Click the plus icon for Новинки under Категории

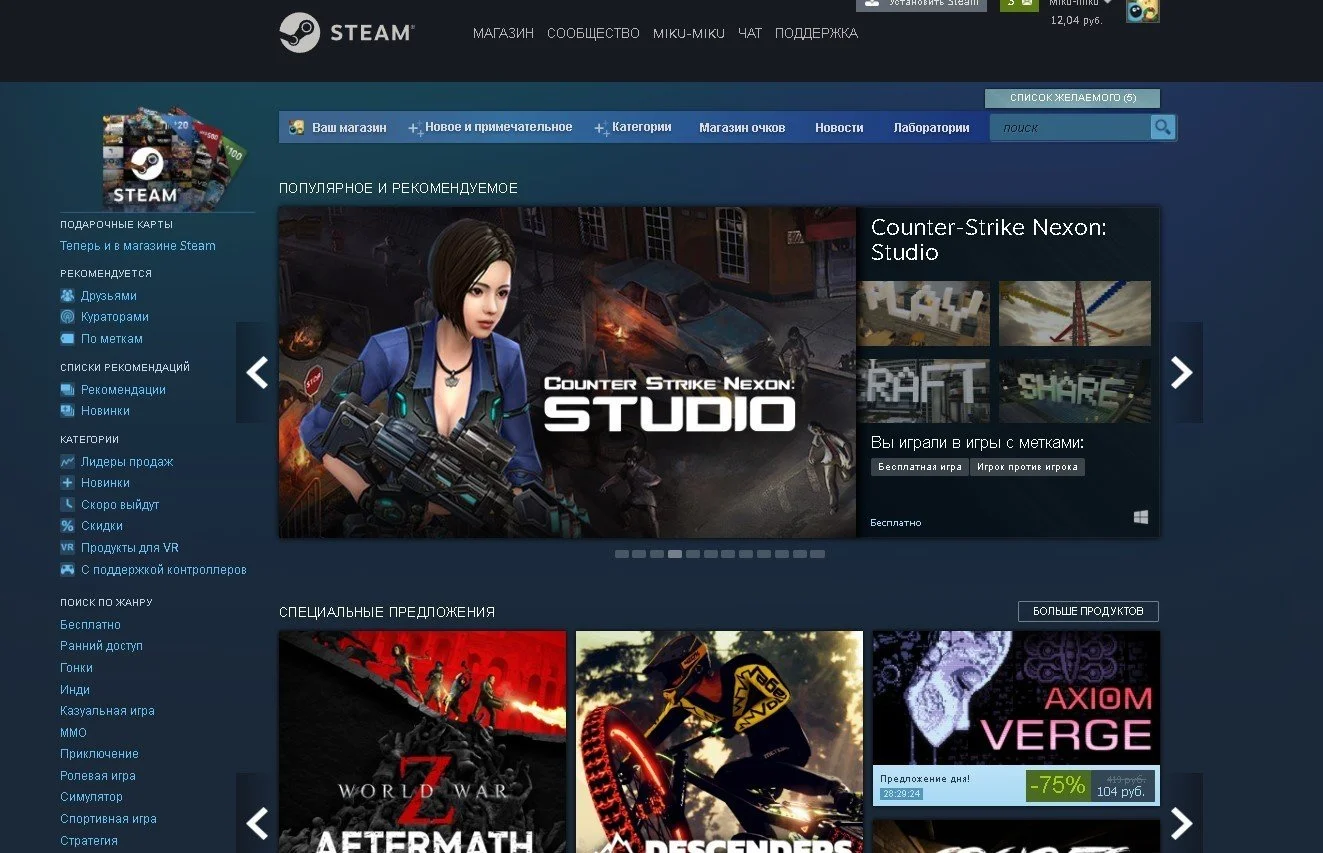pyautogui.click(x=67, y=483)
